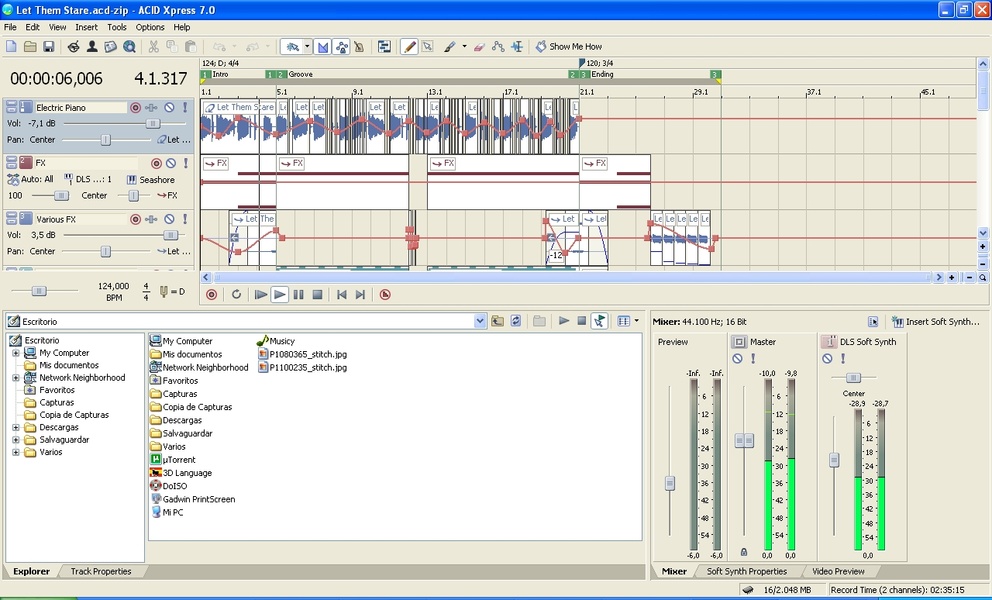This screenshot has height=600, width=992.
Task: Pause playback in the transport bar
Action: pos(299,294)
